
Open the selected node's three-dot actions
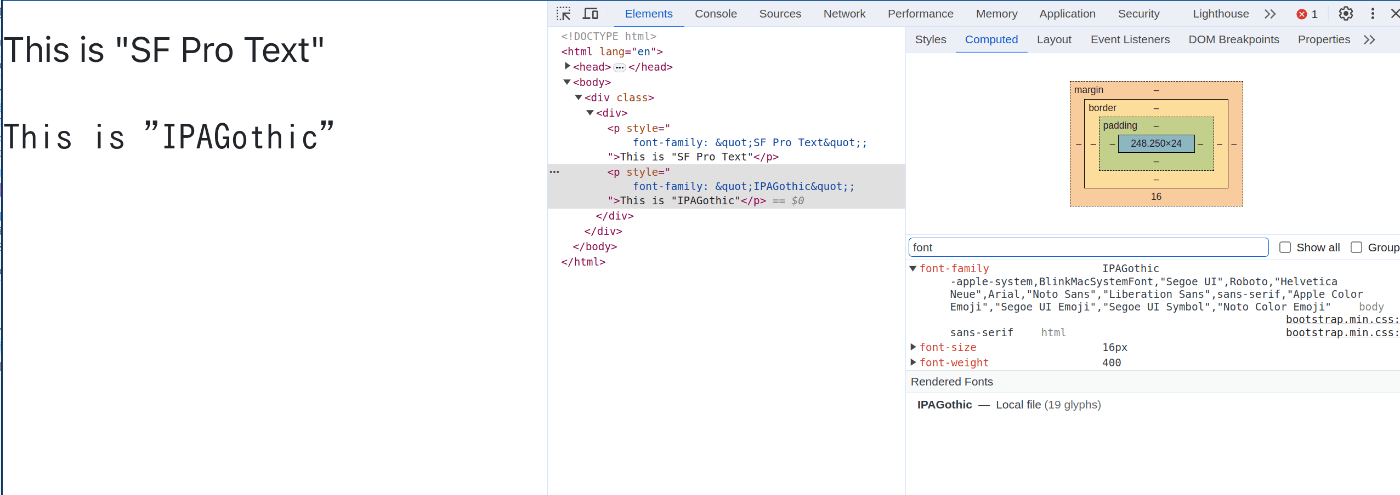coord(555,172)
